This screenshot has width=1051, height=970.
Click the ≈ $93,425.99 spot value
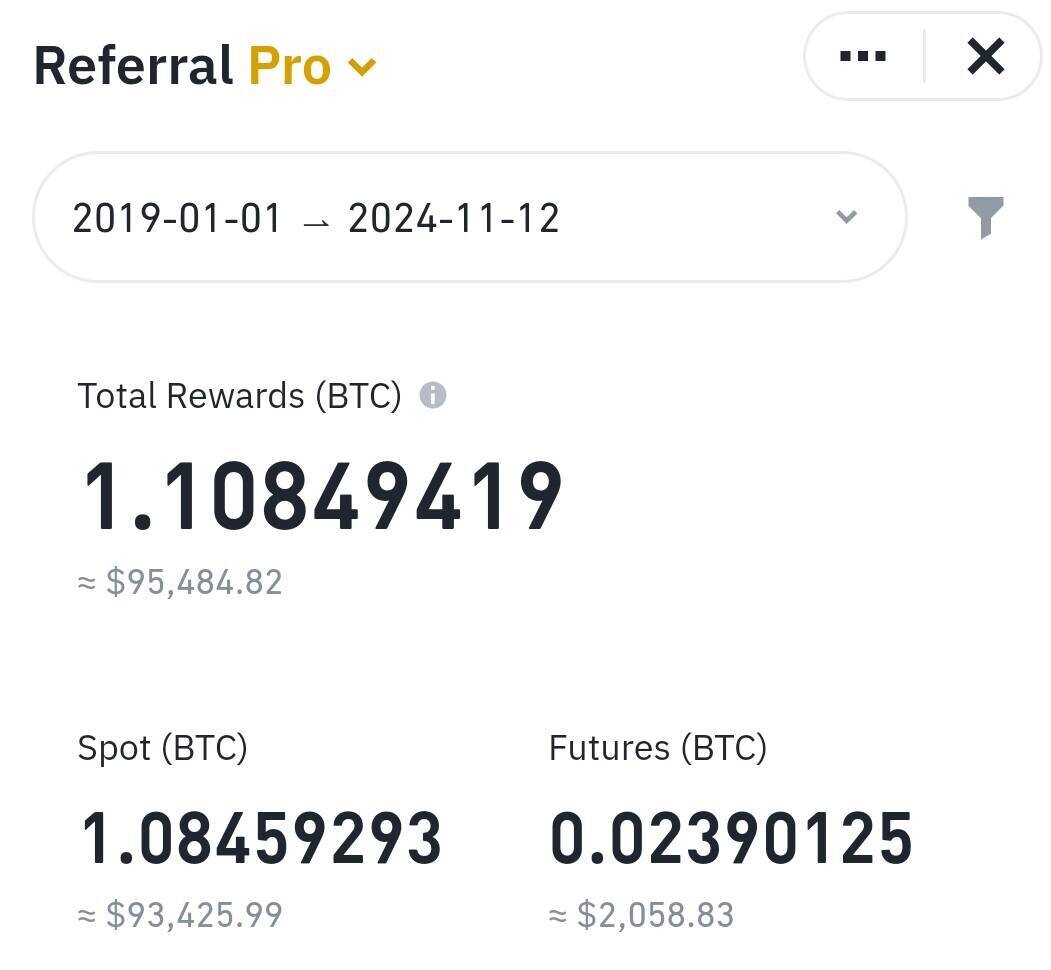[180, 915]
